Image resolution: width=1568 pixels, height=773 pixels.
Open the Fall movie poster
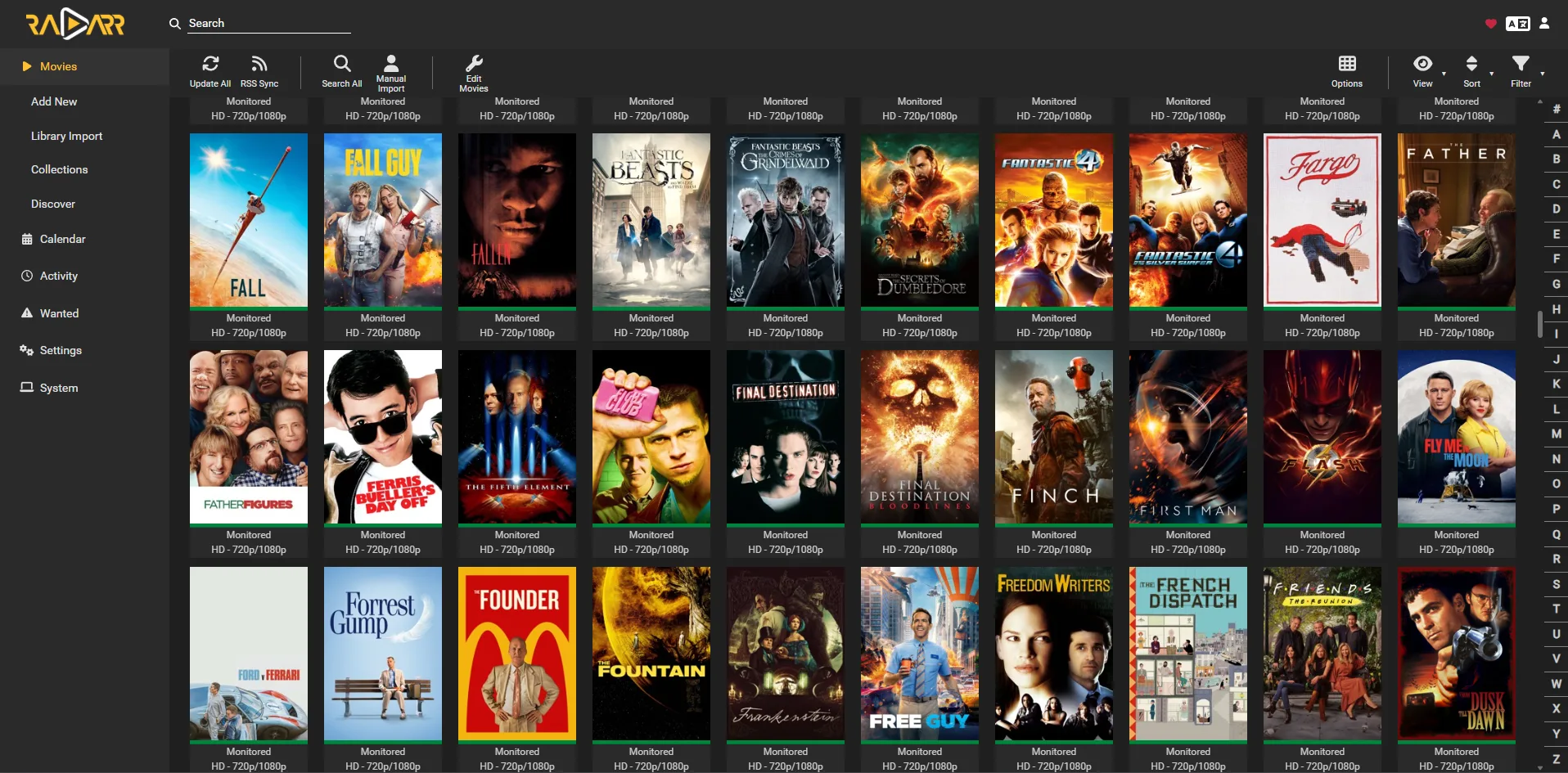tap(249, 220)
